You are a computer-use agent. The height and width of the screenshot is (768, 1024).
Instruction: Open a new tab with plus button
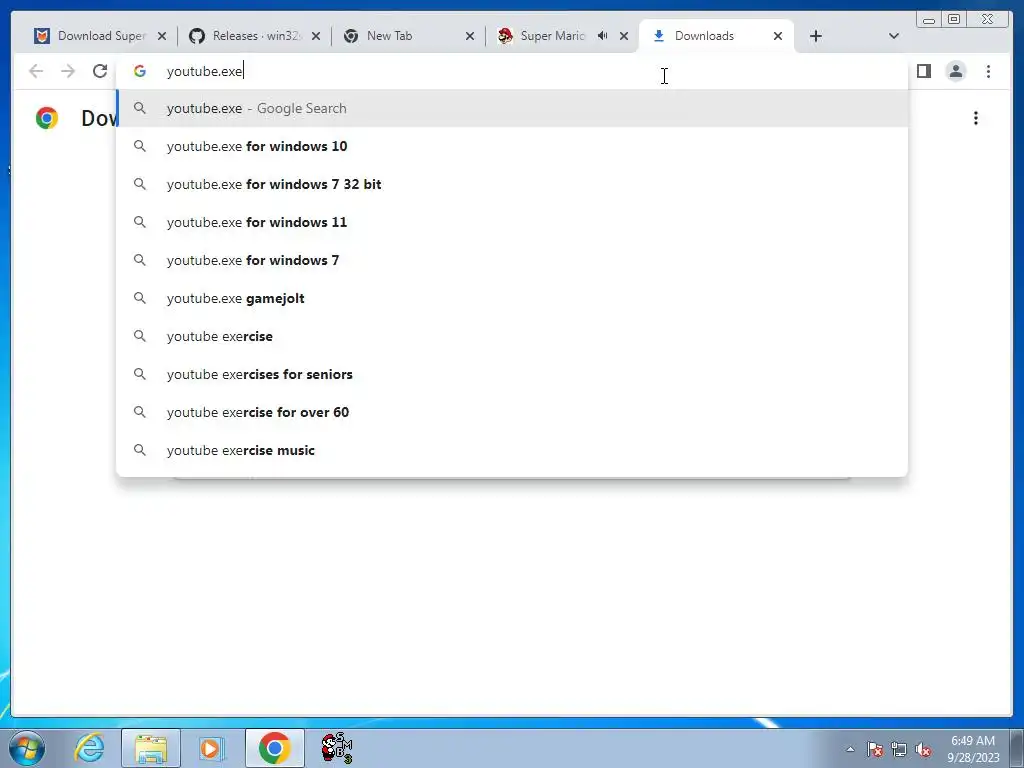(816, 36)
